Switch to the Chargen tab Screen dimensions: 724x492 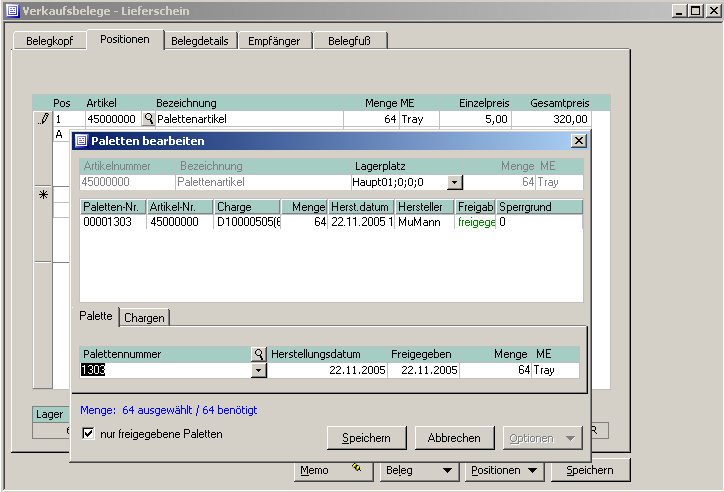(145, 317)
